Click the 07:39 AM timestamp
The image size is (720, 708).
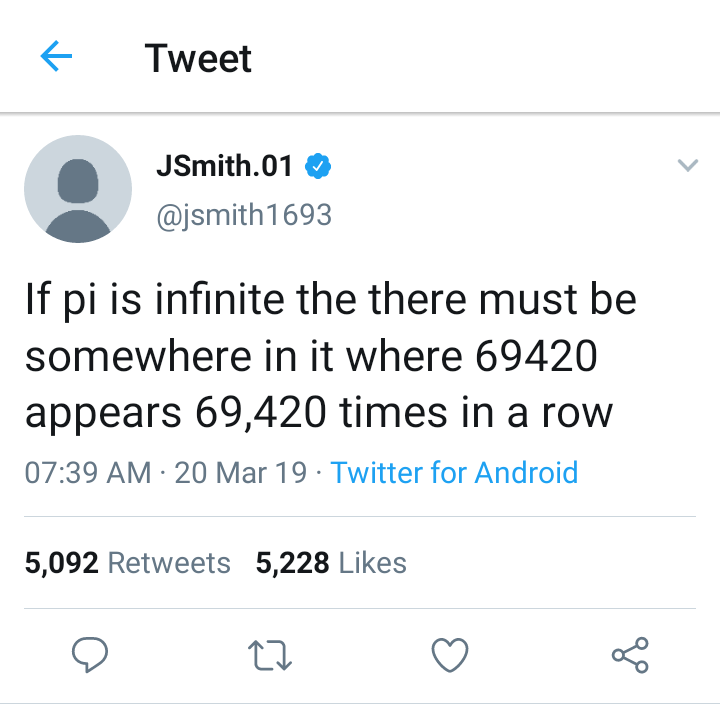click(88, 472)
